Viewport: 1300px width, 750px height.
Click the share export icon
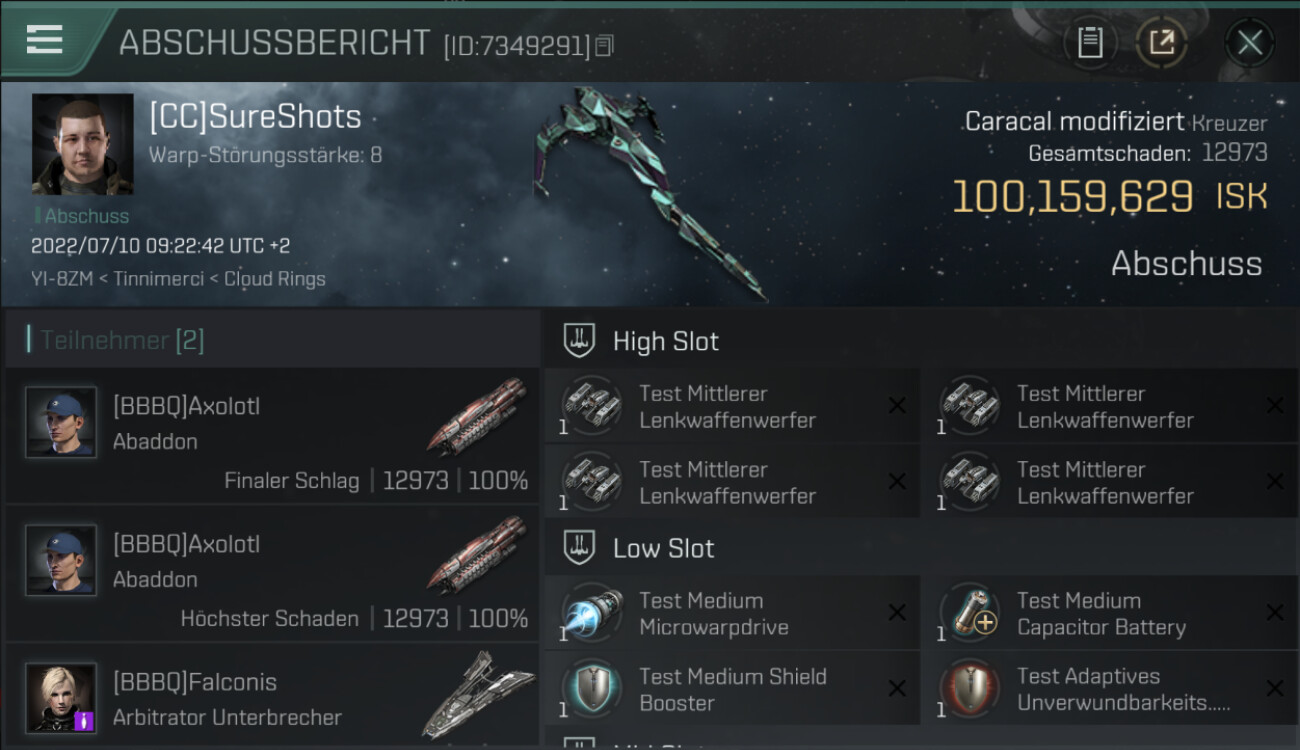pyautogui.click(x=1161, y=43)
